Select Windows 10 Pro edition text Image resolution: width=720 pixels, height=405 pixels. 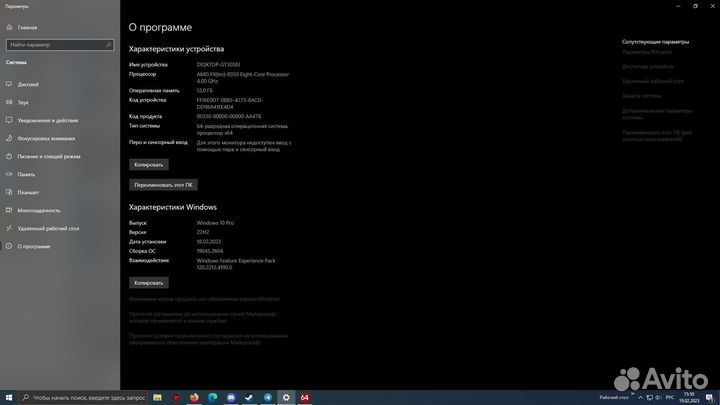[215, 223]
